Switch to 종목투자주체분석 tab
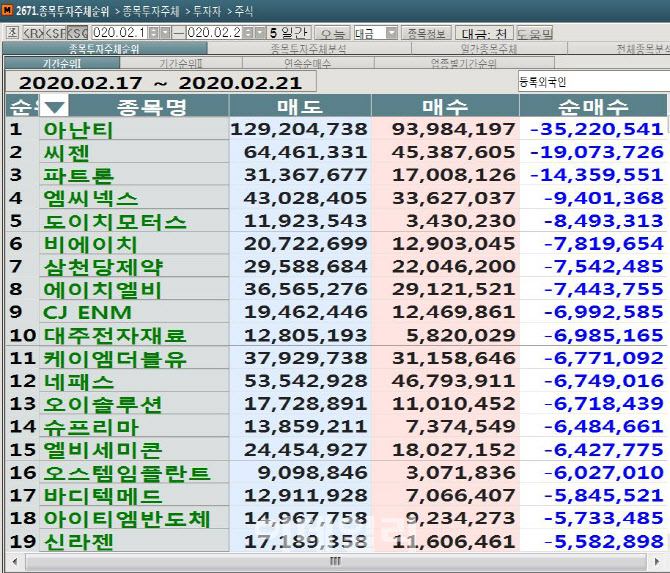Screen dimensions: 670x573 [309, 48]
